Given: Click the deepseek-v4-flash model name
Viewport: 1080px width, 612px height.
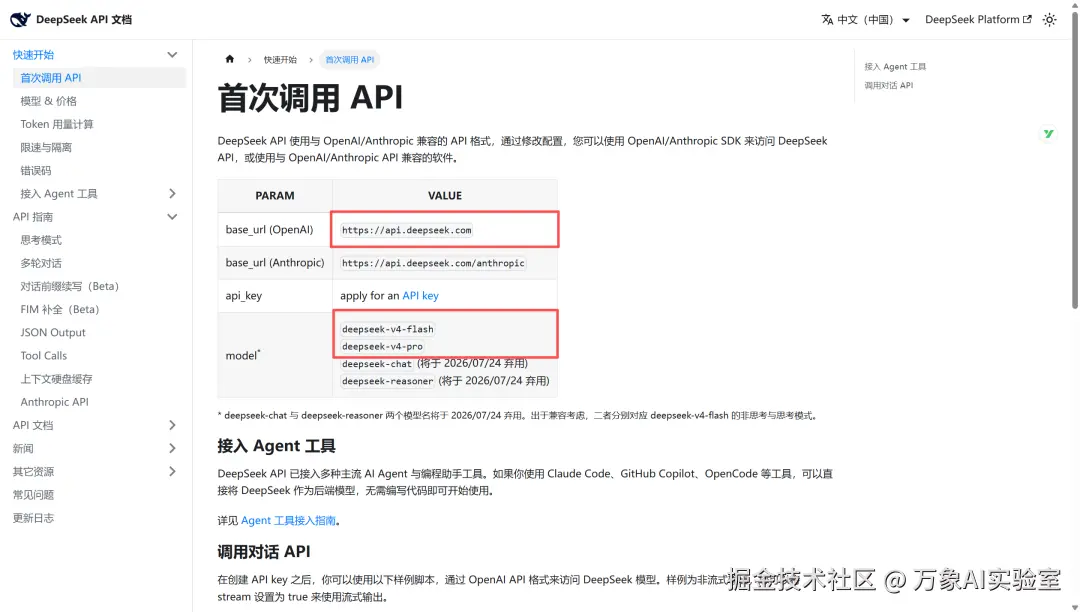Looking at the screenshot, I should coord(388,329).
